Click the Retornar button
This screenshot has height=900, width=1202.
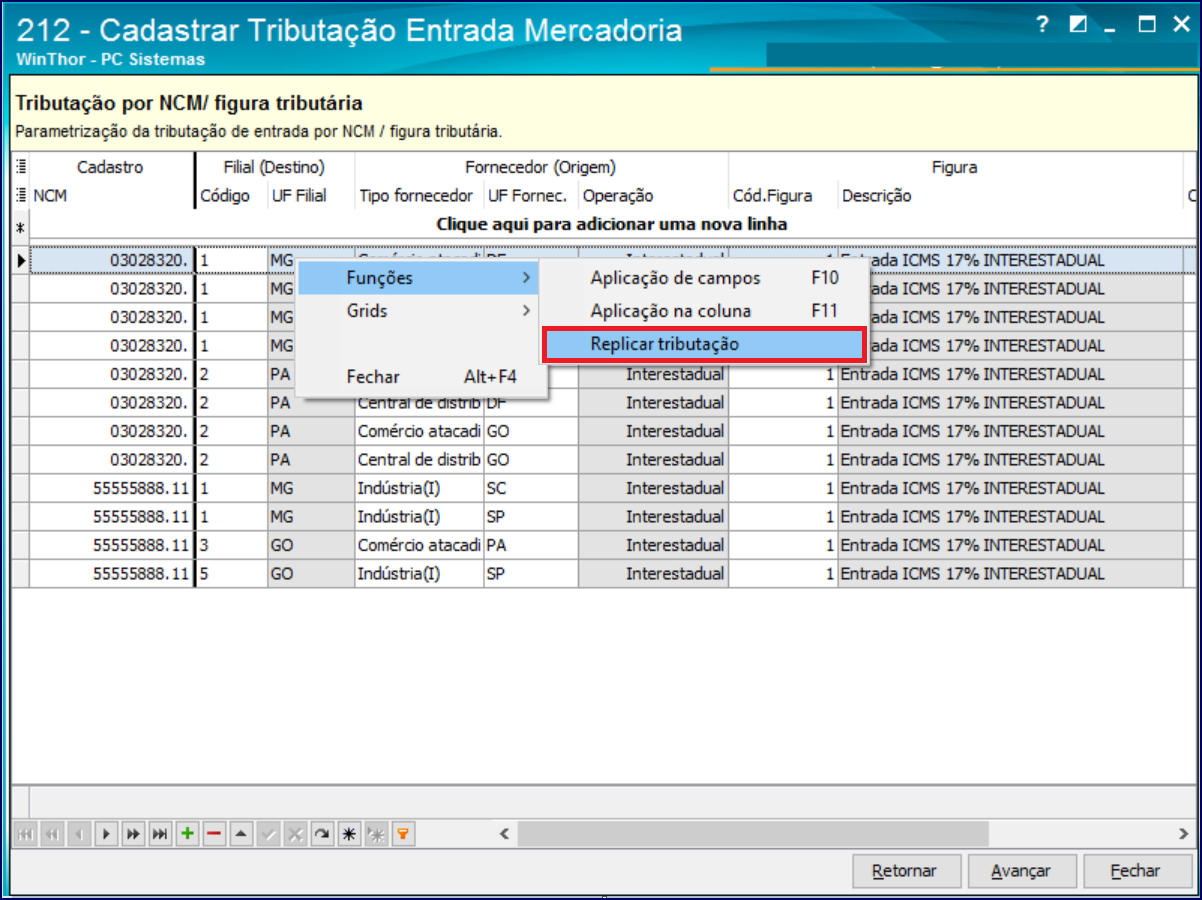point(907,871)
